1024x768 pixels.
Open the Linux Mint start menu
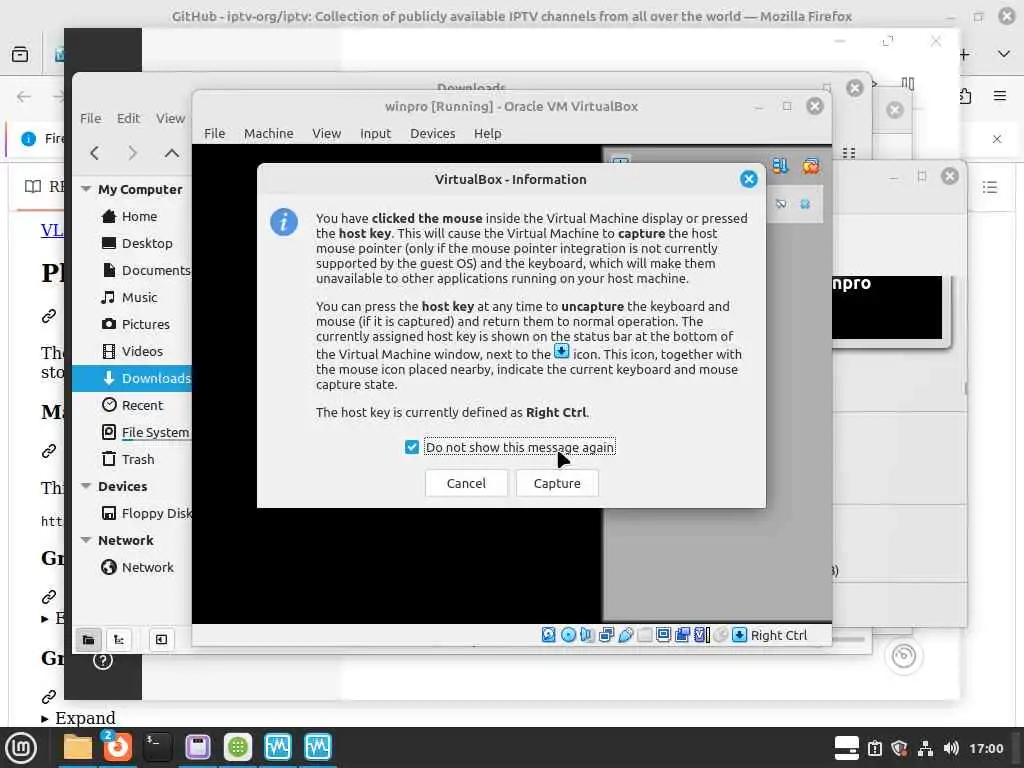point(20,747)
